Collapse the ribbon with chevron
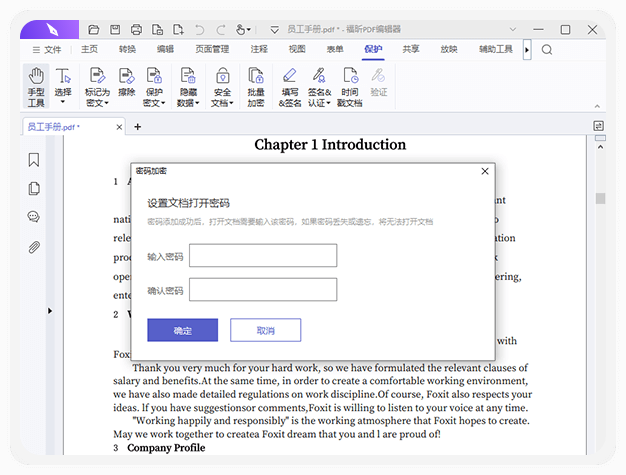The image size is (626, 475). 597,106
